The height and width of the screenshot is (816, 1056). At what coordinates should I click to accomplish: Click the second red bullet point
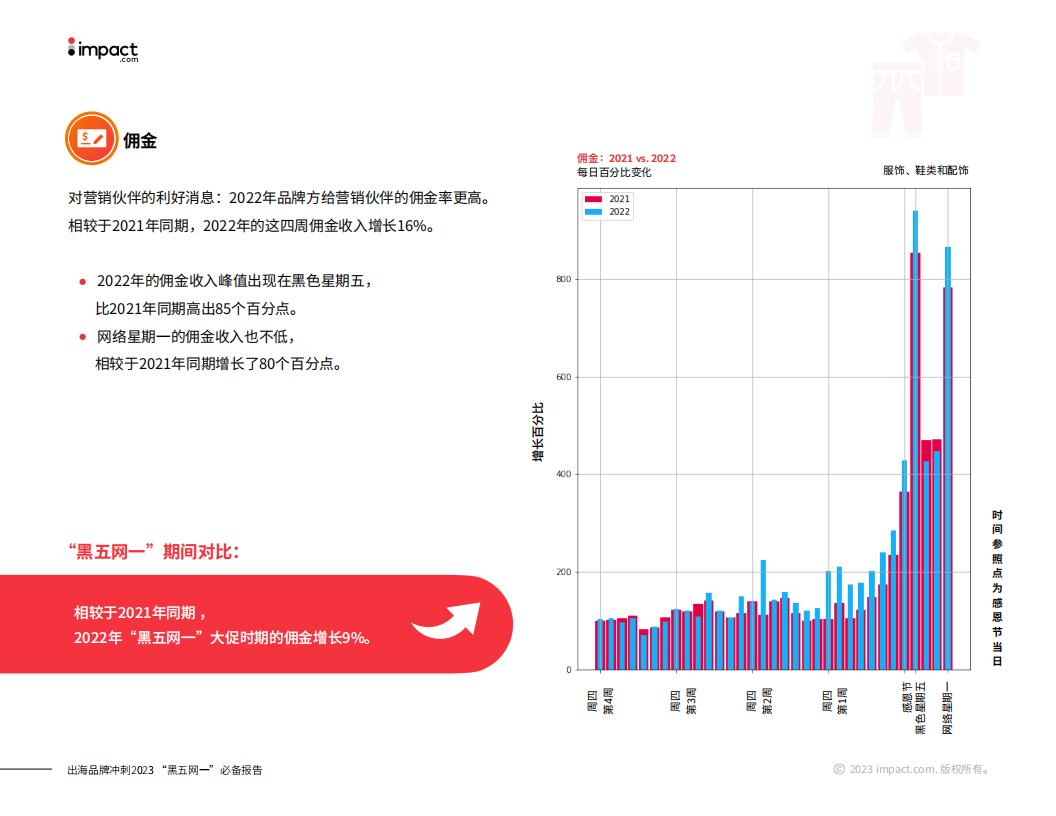tap(83, 337)
